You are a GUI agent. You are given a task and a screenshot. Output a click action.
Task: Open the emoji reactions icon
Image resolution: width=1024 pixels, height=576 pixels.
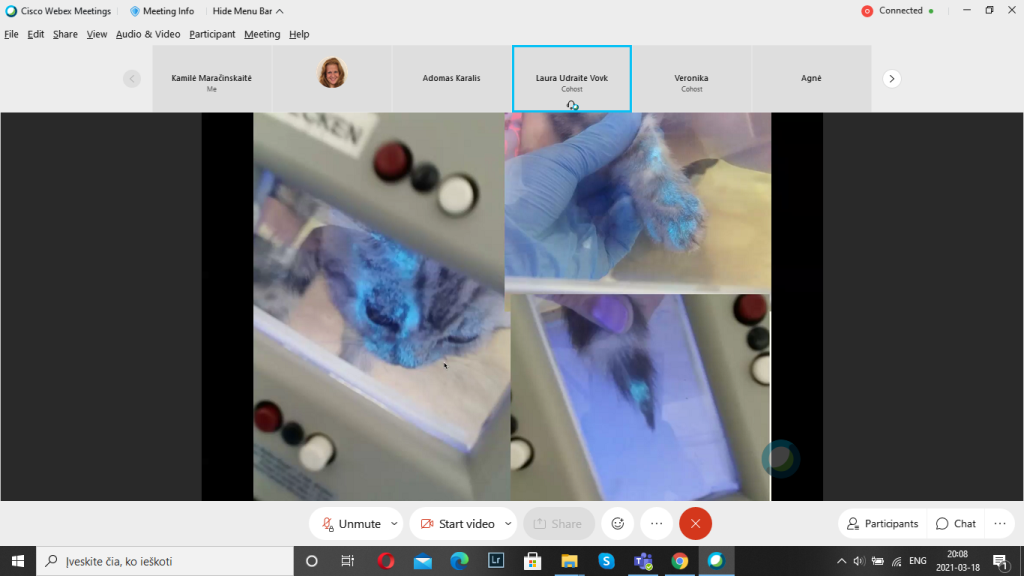pyautogui.click(x=618, y=524)
